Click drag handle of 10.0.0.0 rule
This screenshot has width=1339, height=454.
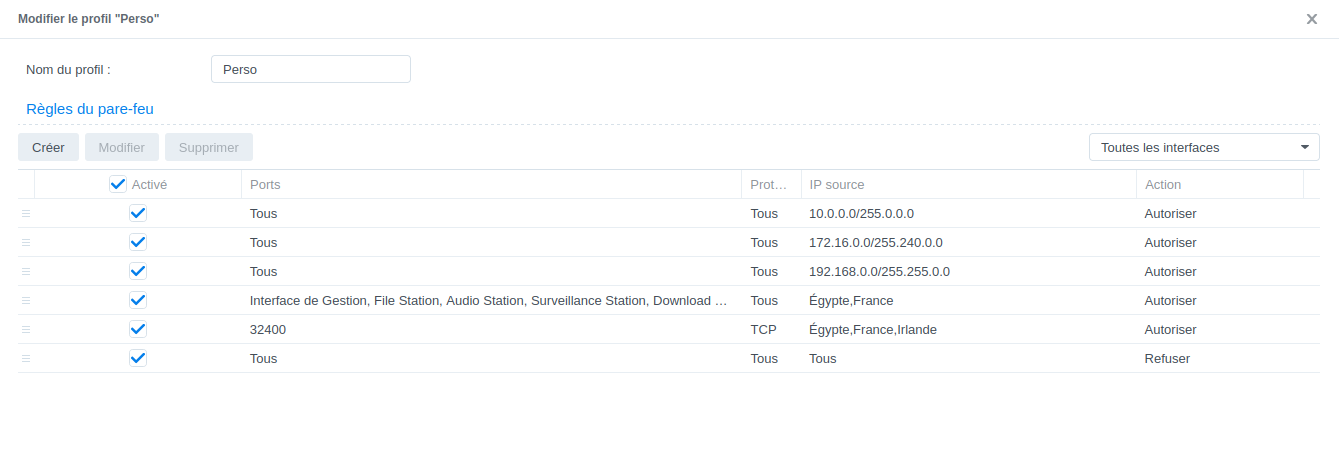click(x=26, y=213)
